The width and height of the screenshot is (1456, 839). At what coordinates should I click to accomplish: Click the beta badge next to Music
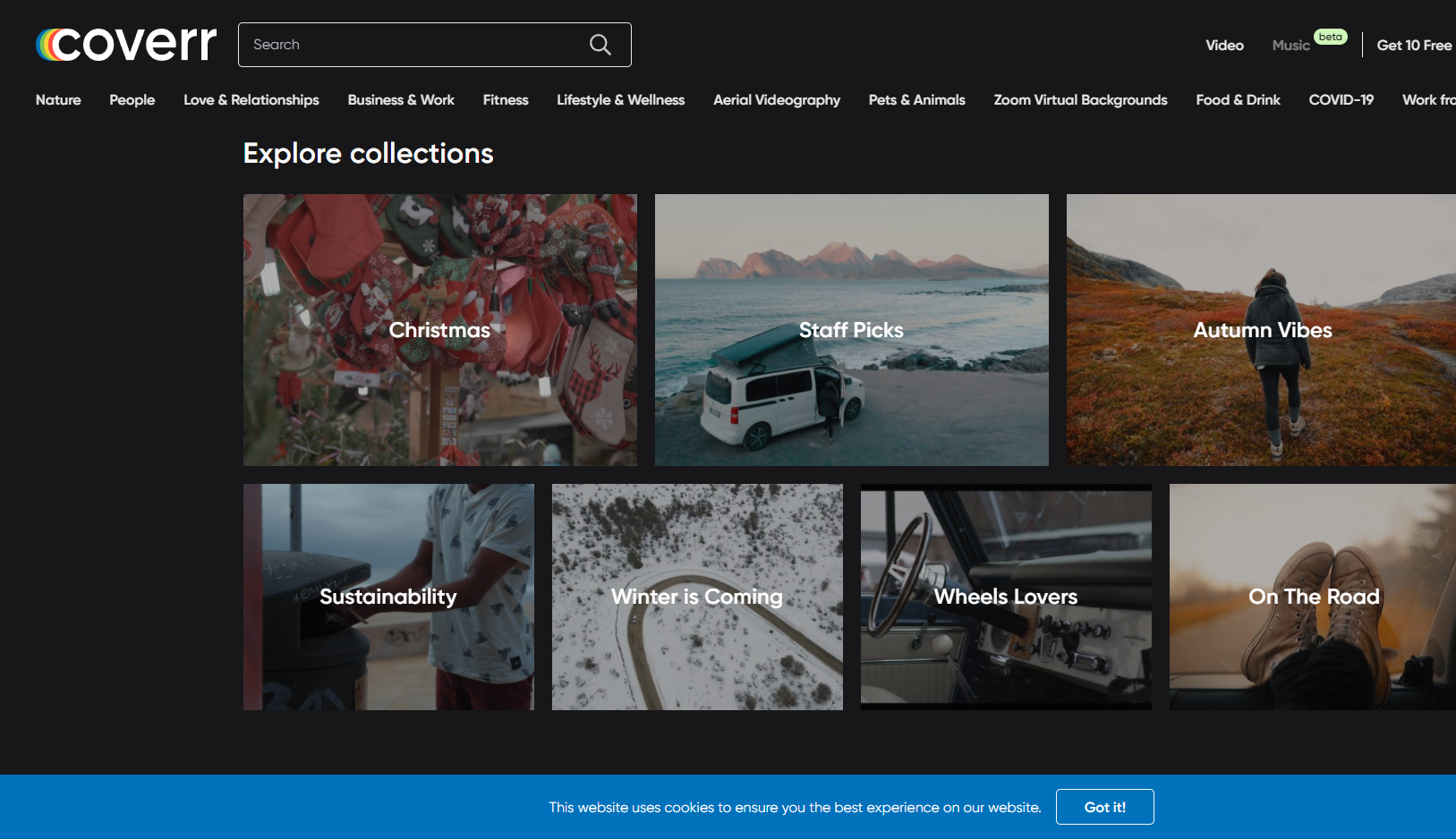point(1330,37)
